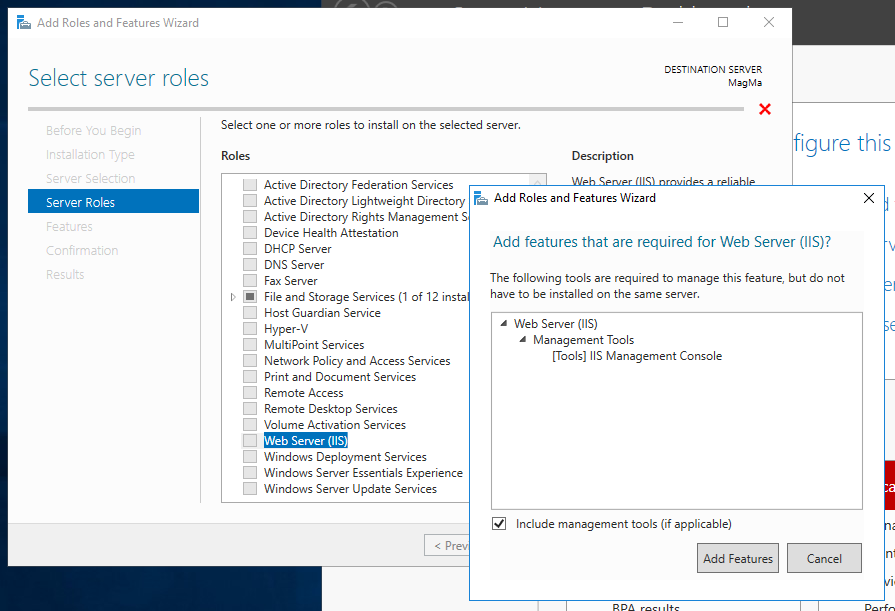Collapse the Web Server (IIS) tree node
Viewport: 895px width, 611px height.
pos(503,324)
